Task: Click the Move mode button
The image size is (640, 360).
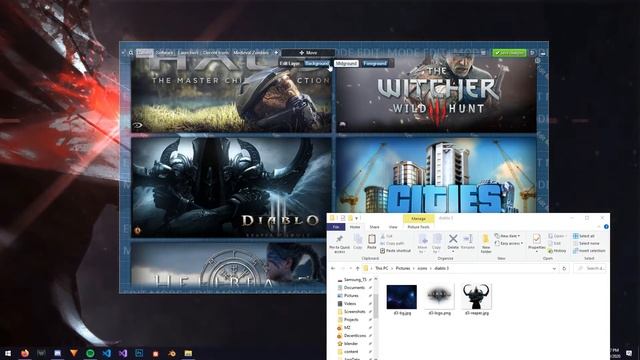Action: pos(308,53)
